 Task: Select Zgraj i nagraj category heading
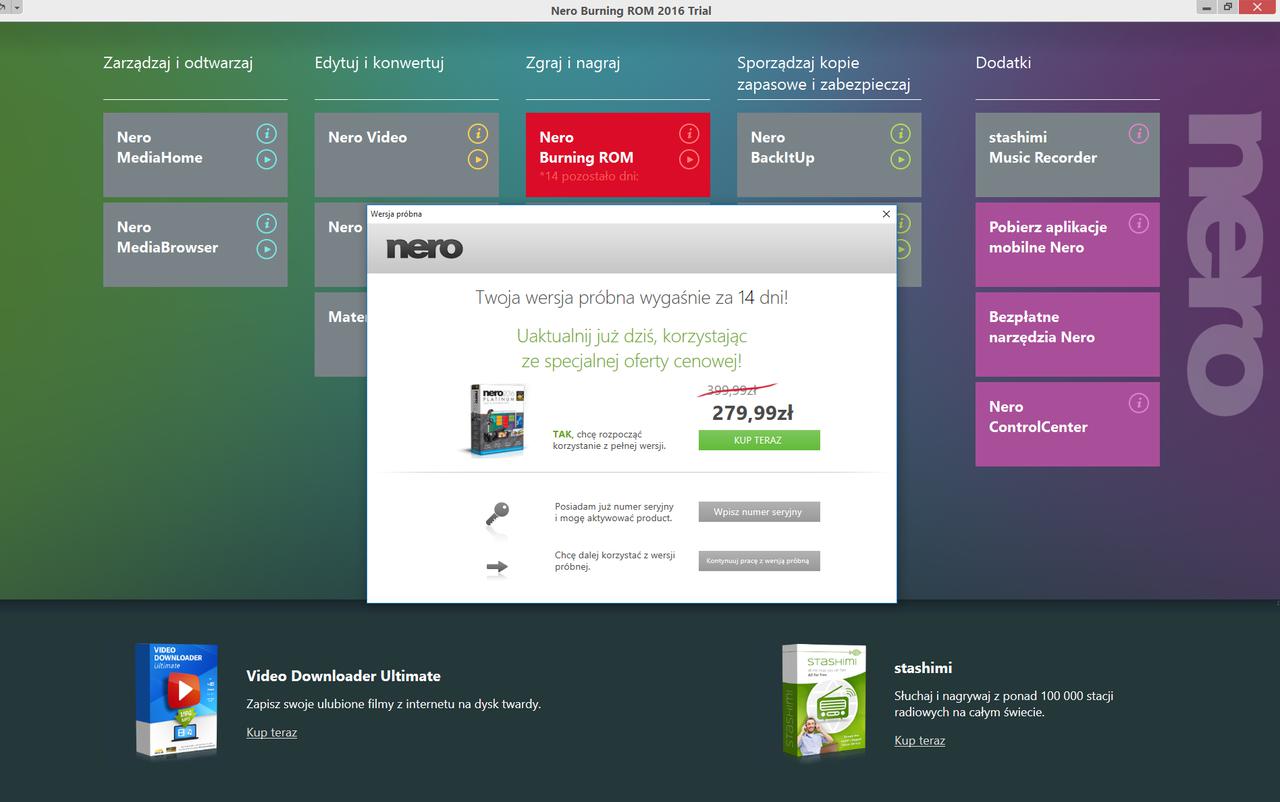coord(573,63)
